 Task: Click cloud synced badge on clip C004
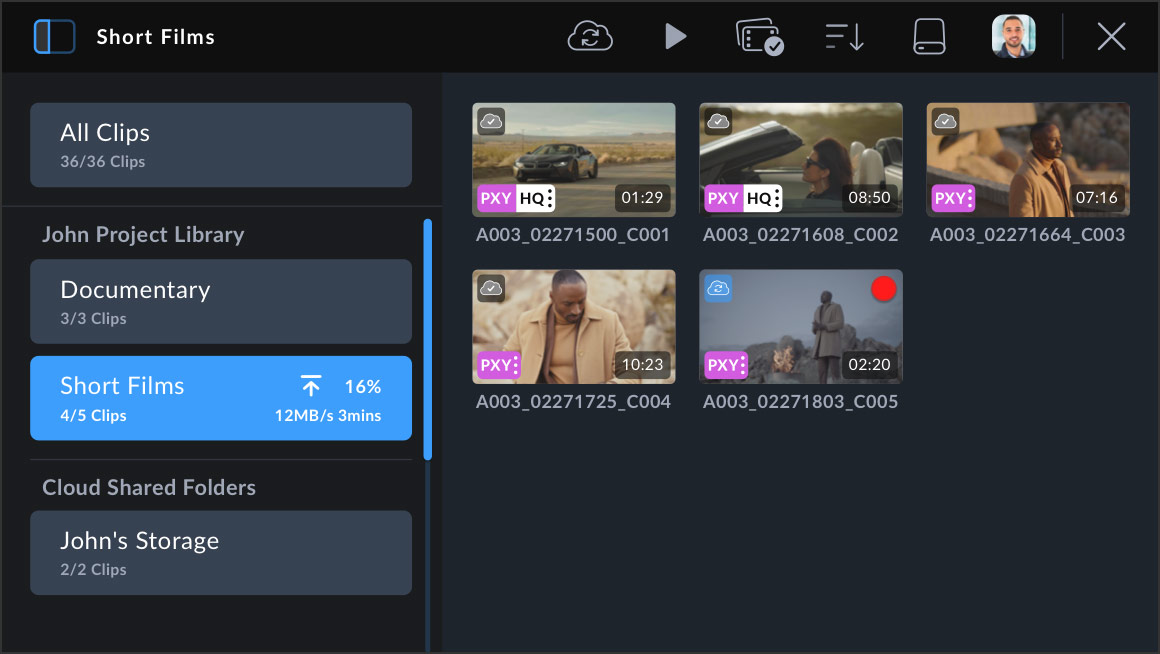491,289
